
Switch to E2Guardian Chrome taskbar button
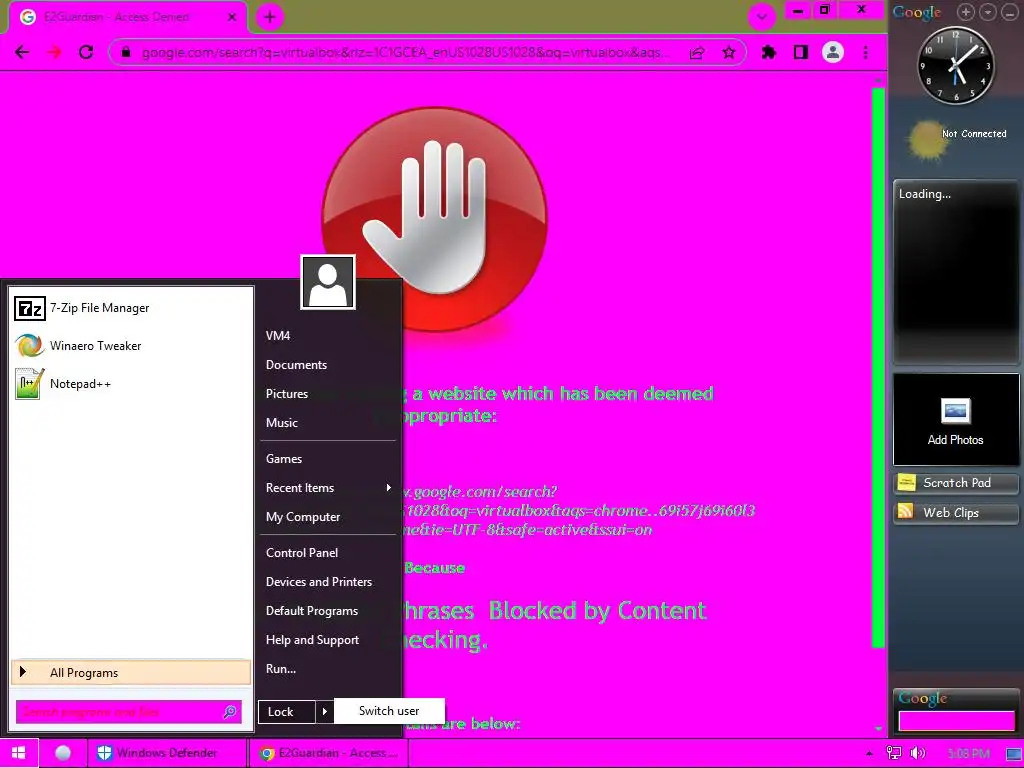click(328, 753)
